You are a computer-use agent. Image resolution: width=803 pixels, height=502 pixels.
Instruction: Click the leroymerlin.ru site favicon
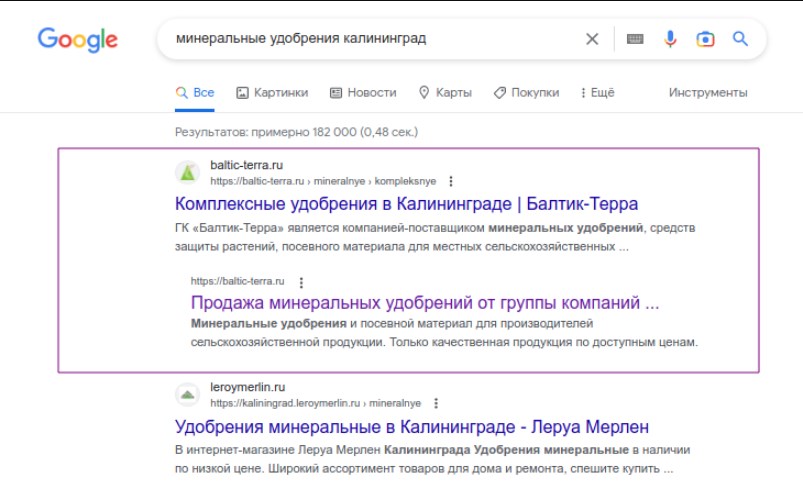pos(187,395)
